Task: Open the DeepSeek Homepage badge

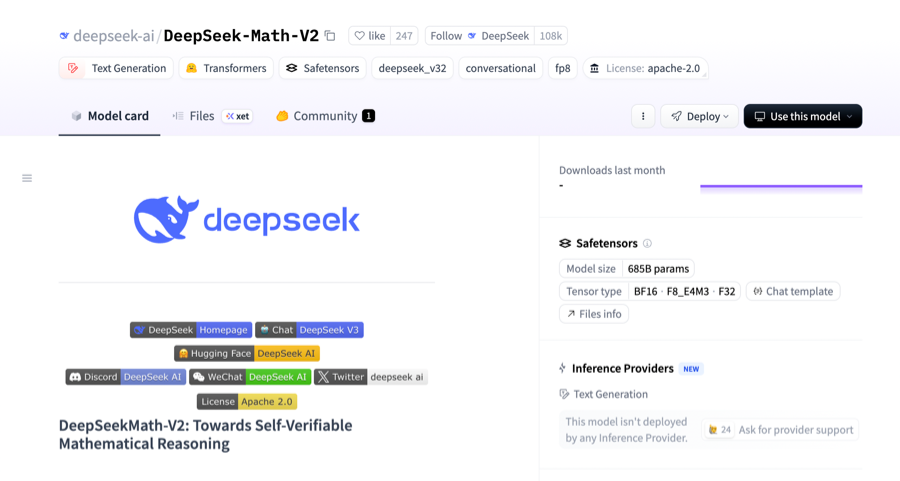Action: point(190,329)
